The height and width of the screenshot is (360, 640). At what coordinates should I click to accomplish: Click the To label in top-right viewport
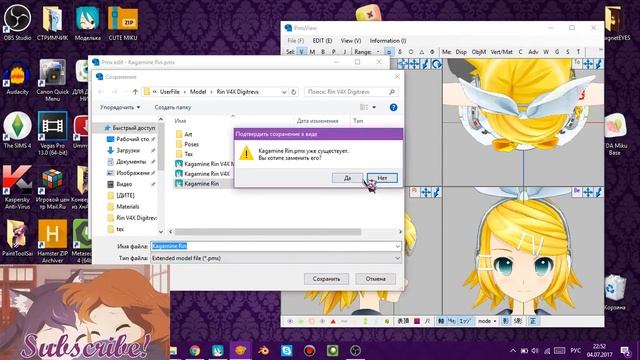click(x=577, y=63)
